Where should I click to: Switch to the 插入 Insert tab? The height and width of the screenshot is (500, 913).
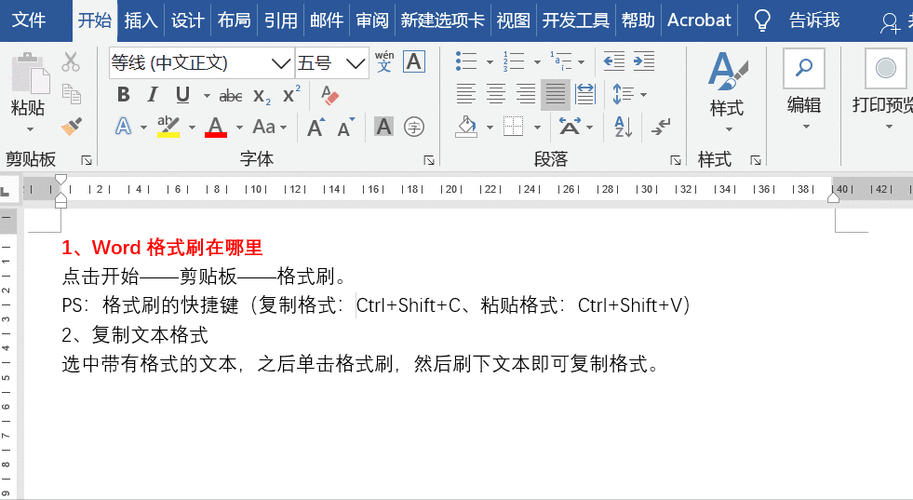coord(141,20)
